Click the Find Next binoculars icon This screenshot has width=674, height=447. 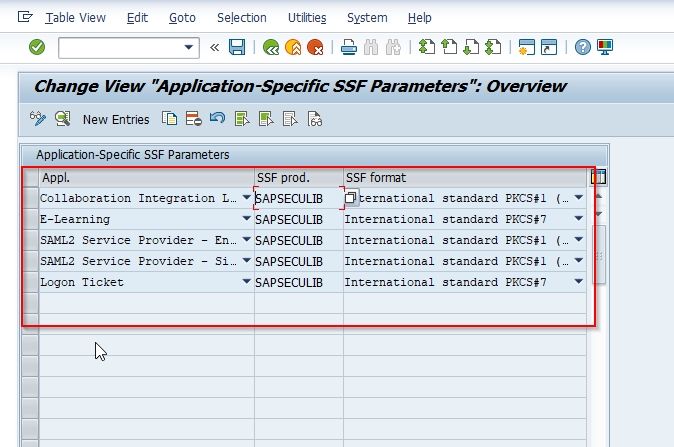pos(393,47)
